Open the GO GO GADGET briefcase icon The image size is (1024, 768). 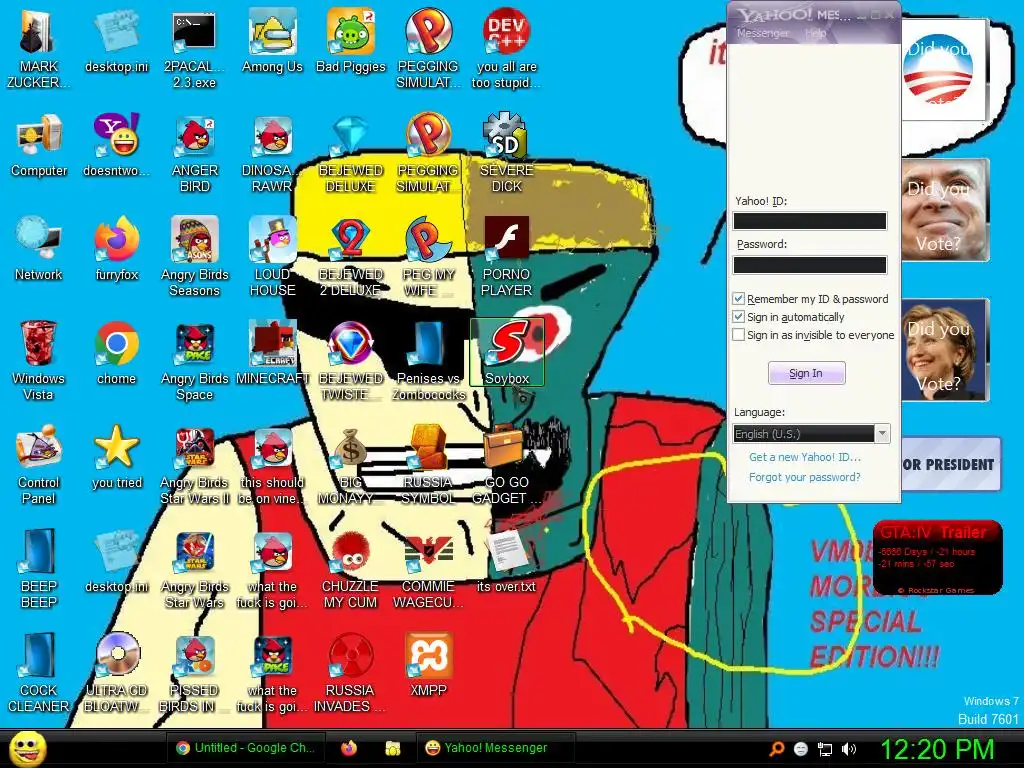507,464
